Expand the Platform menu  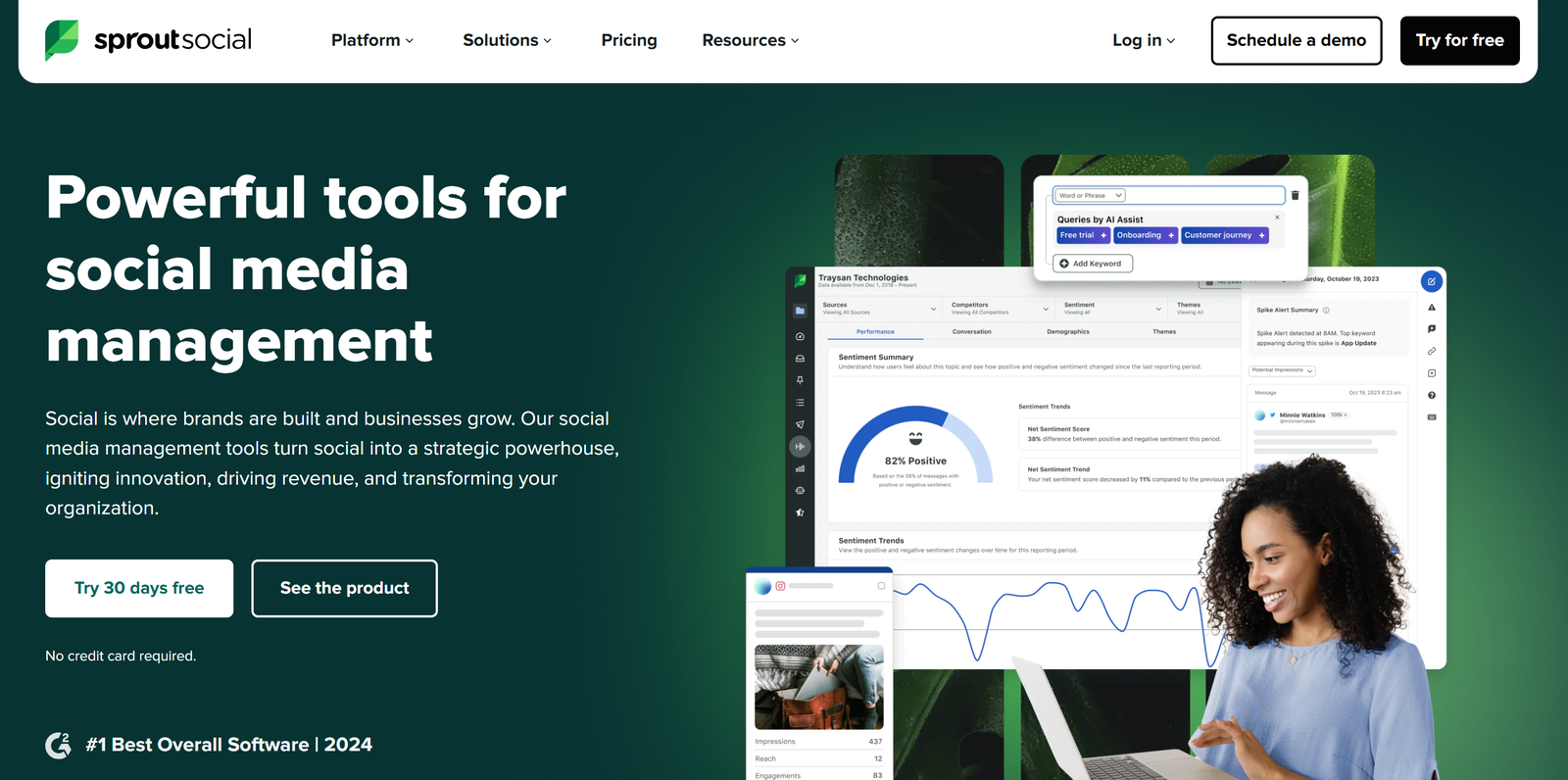[x=372, y=40]
